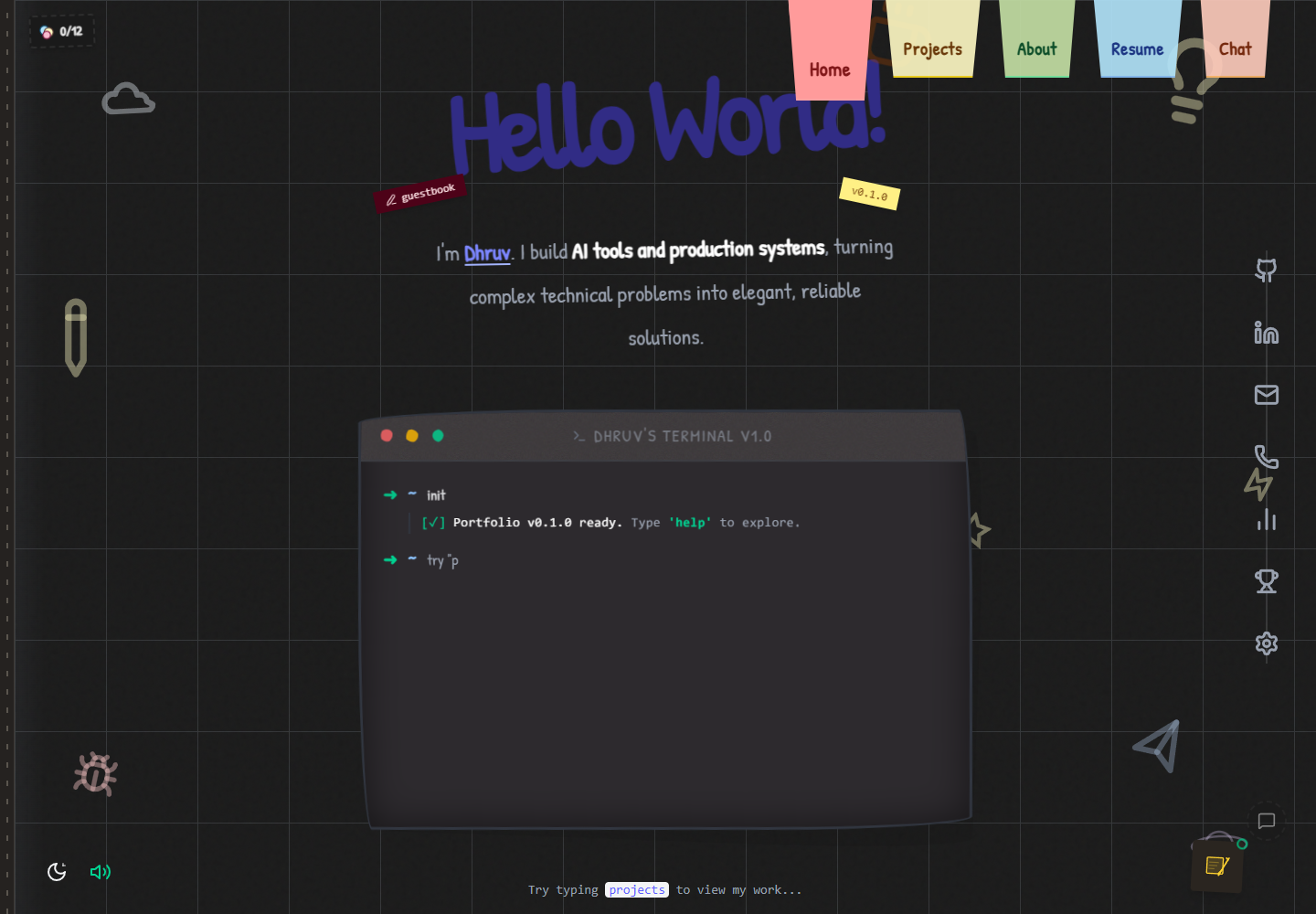1316x914 pixels.
Task: Click the Dhruv's Terminal V1.0 title
Action: (673, 437)
